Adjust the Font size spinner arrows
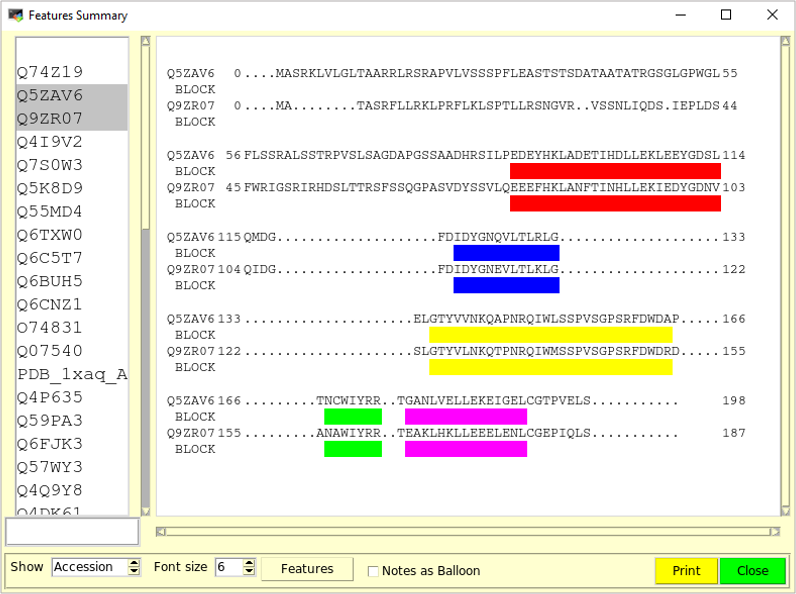The width and height of the screenshot is (796, 594). point(249,567)
